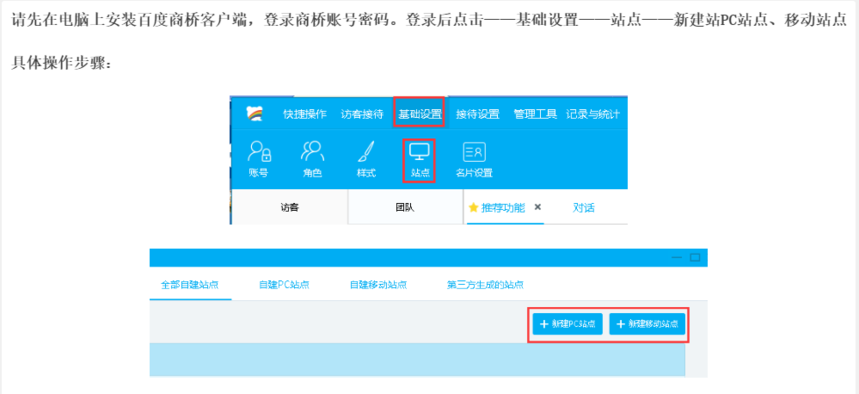859x394 pixels.
Task: Open the 管理工具 menu
Action: pos(535,114)
